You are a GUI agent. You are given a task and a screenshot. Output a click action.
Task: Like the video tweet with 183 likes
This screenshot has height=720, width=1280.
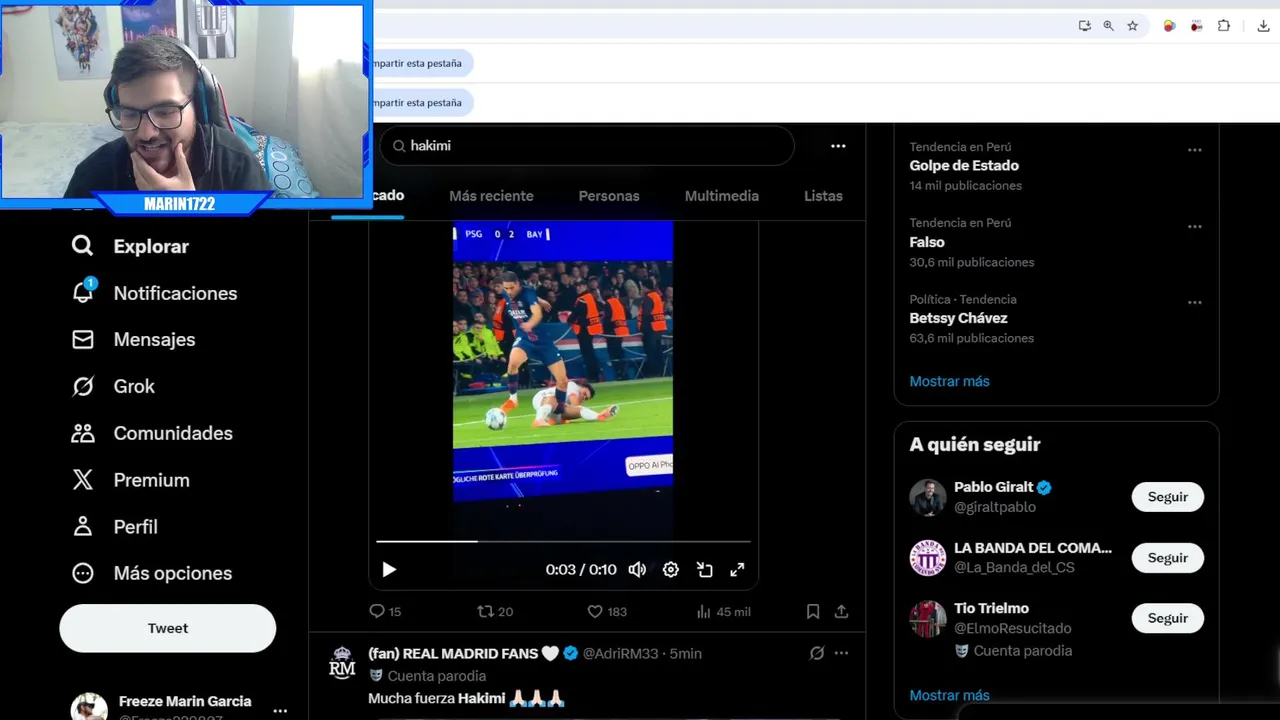607,611
